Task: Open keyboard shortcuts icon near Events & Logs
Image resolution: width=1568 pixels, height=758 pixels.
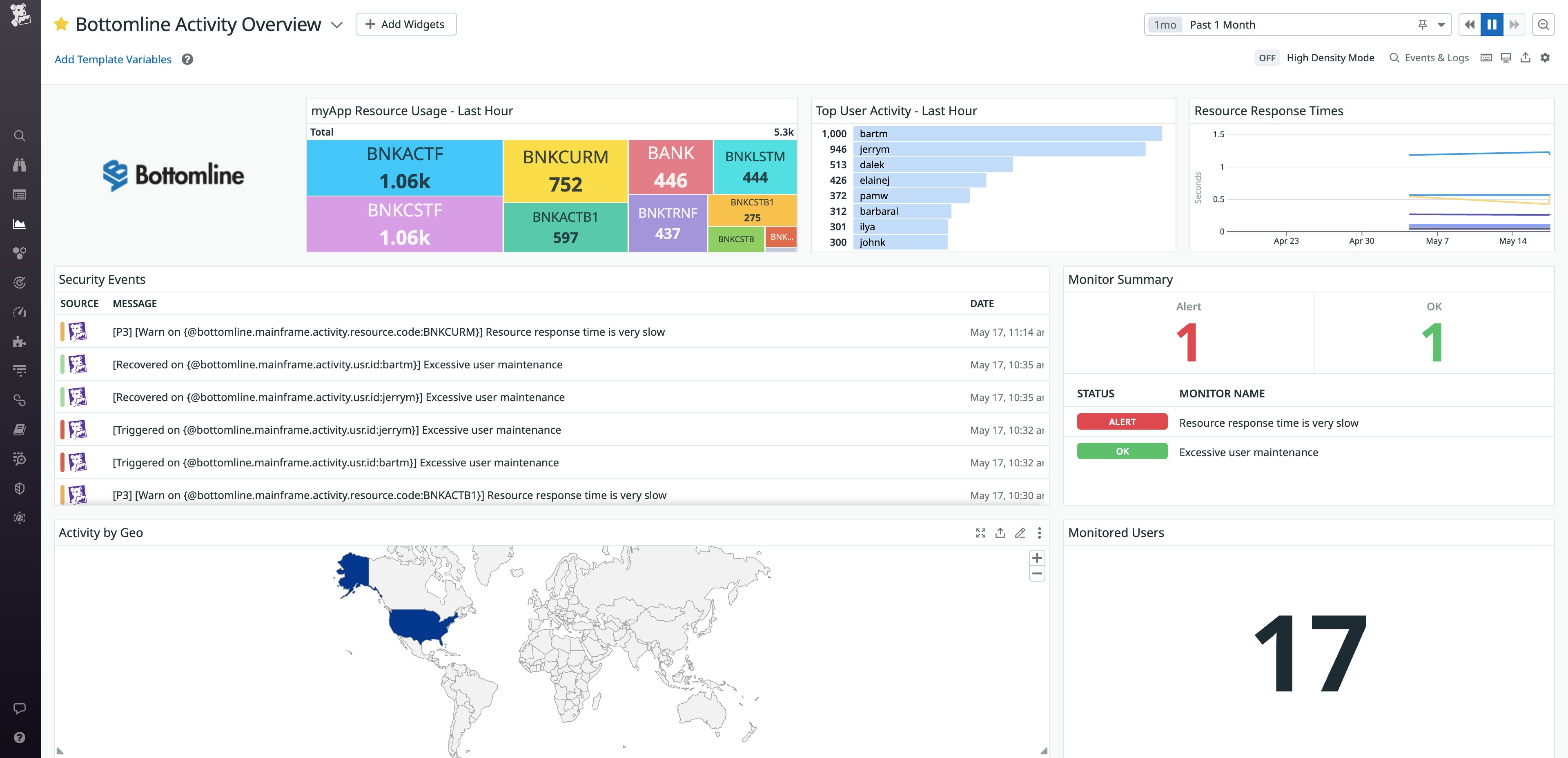Action: pos(1486,57)
